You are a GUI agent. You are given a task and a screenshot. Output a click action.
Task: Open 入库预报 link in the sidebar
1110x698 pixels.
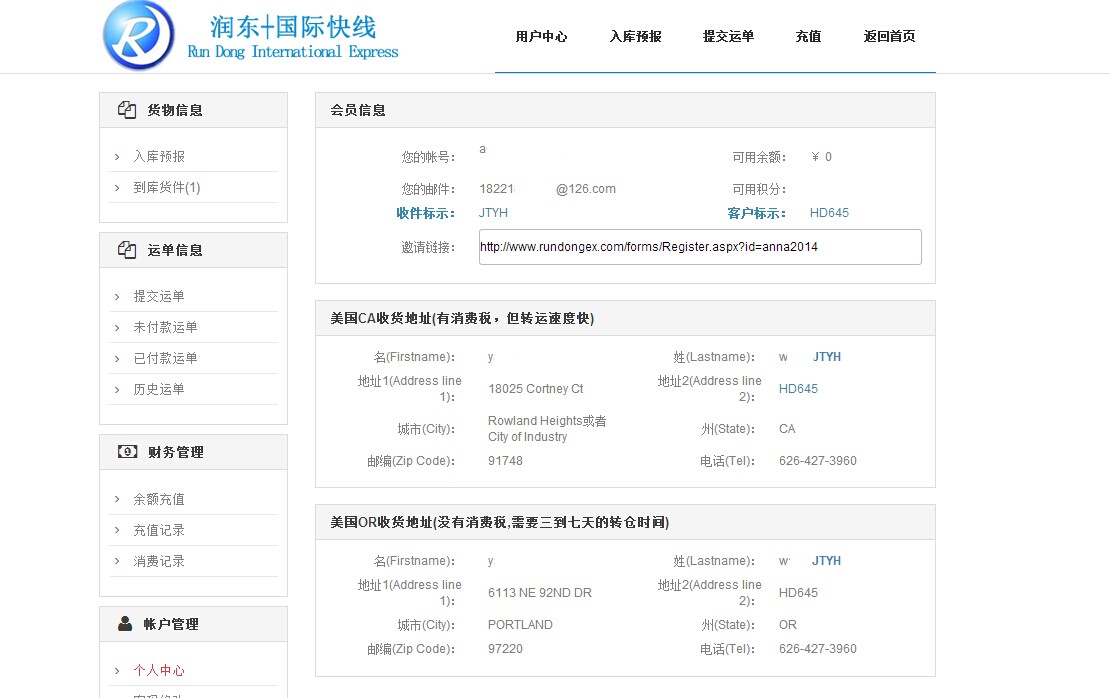(x=159, y=156)
